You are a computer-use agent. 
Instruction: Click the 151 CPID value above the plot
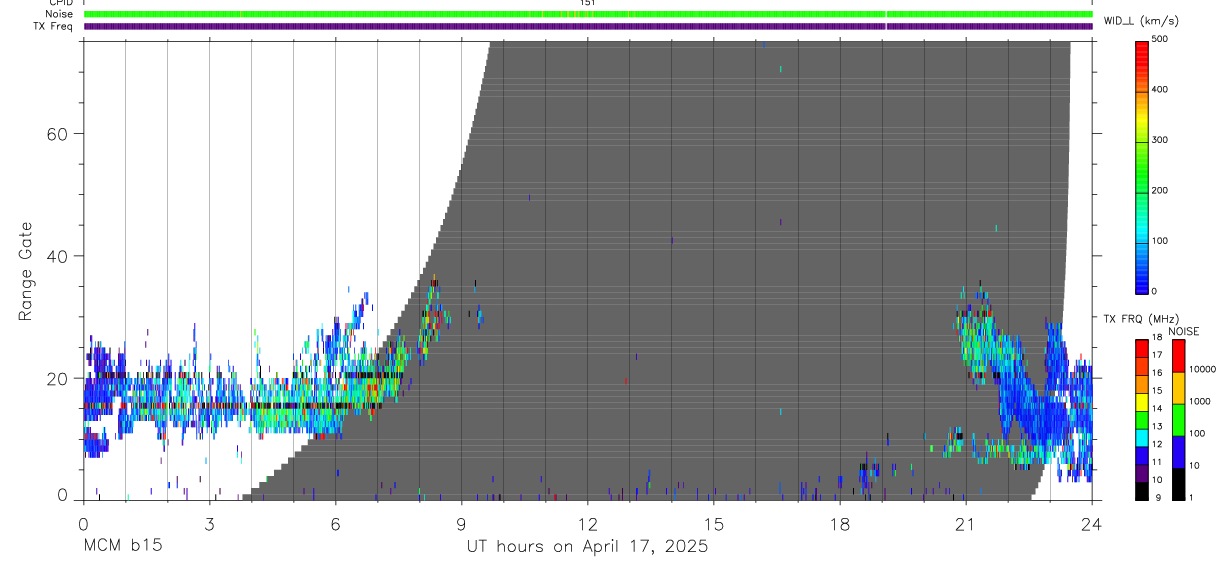click(x=588, y=3)
